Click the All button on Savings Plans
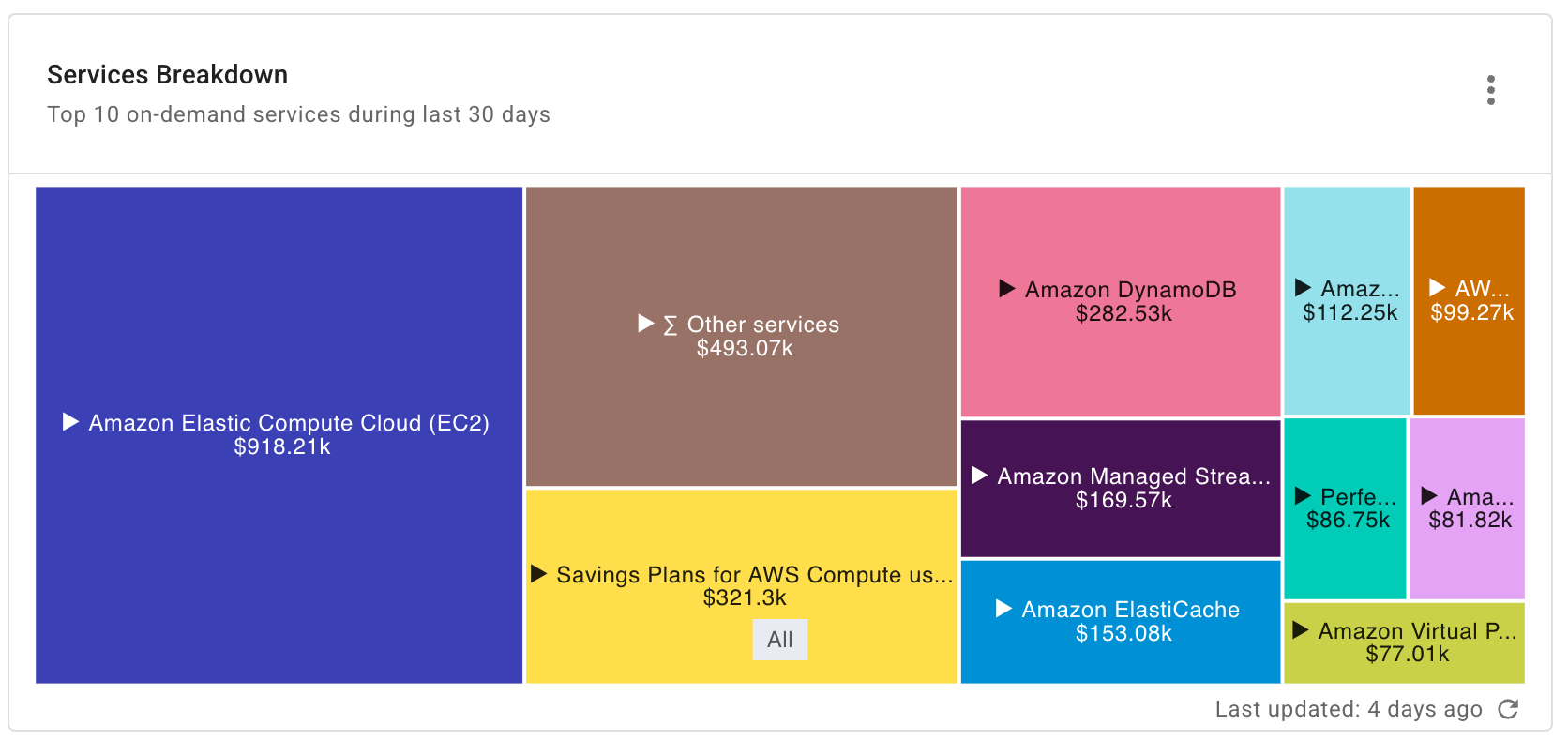This screenshot has height=741, width=1568. click(779, 639)
